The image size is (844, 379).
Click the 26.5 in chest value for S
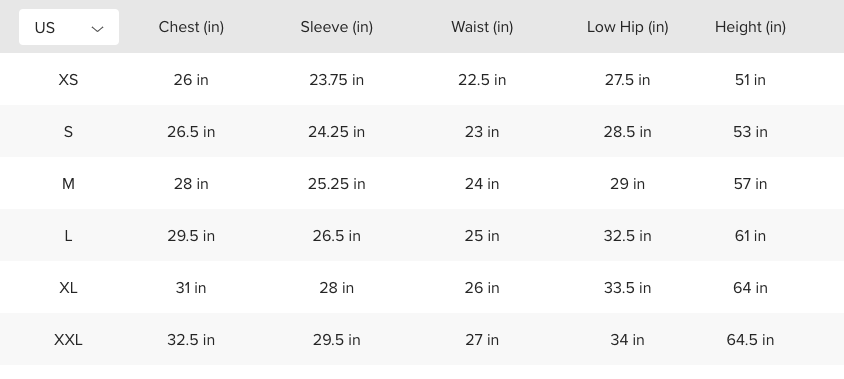coord(191,132)
